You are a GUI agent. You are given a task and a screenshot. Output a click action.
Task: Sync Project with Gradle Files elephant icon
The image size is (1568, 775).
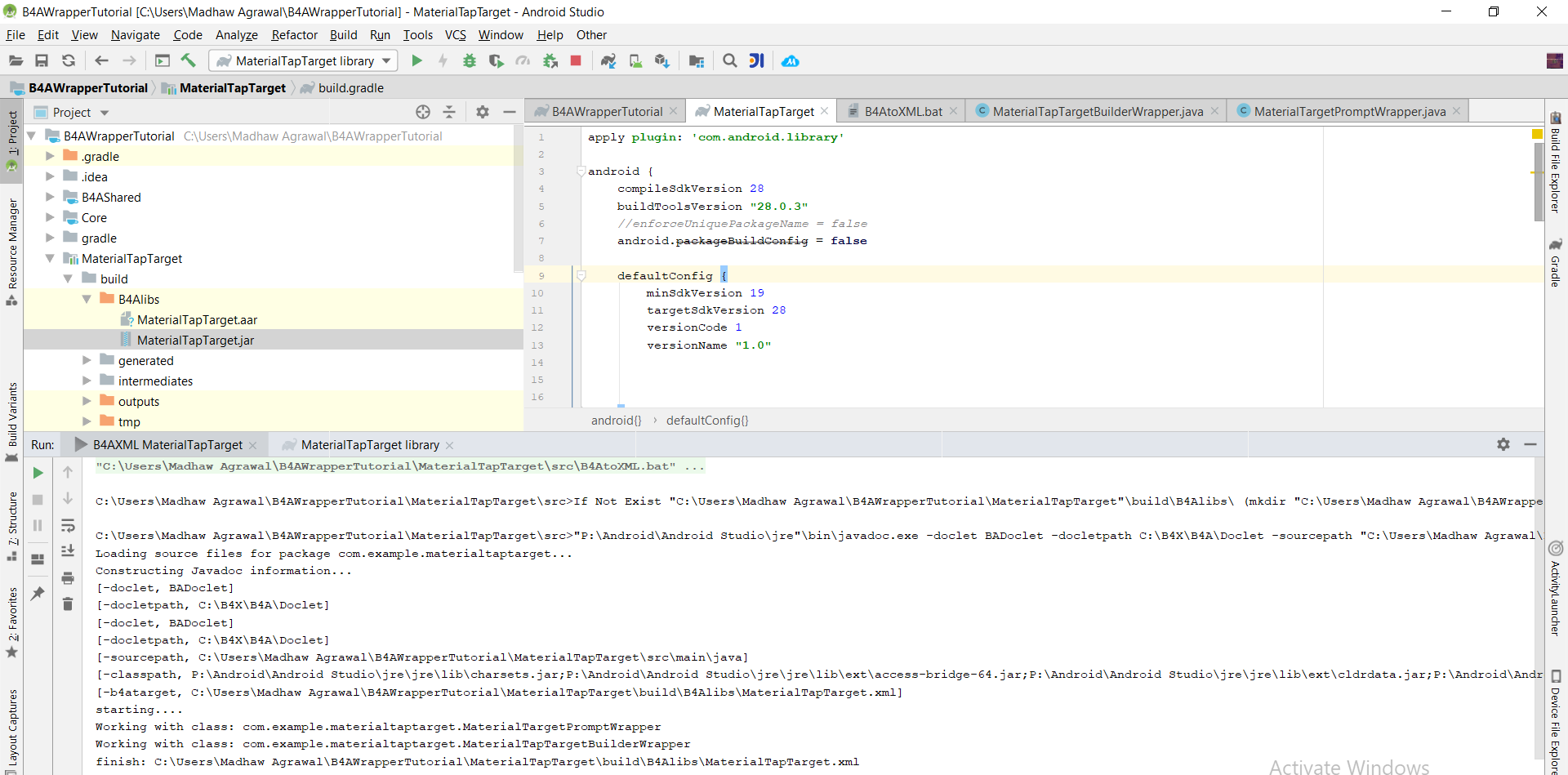click(x=608, y=60)
